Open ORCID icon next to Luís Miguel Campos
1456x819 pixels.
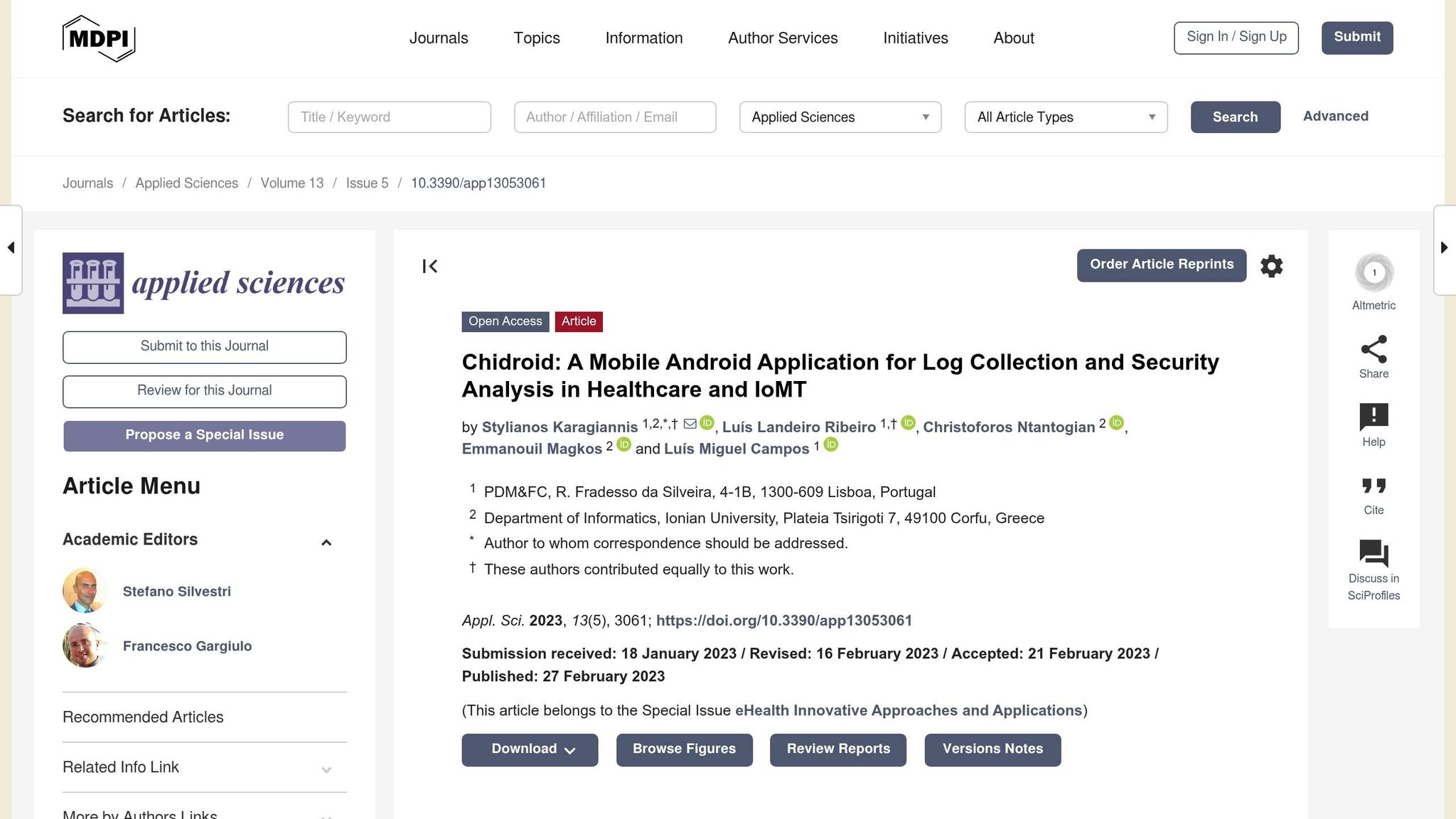point(830,445)
